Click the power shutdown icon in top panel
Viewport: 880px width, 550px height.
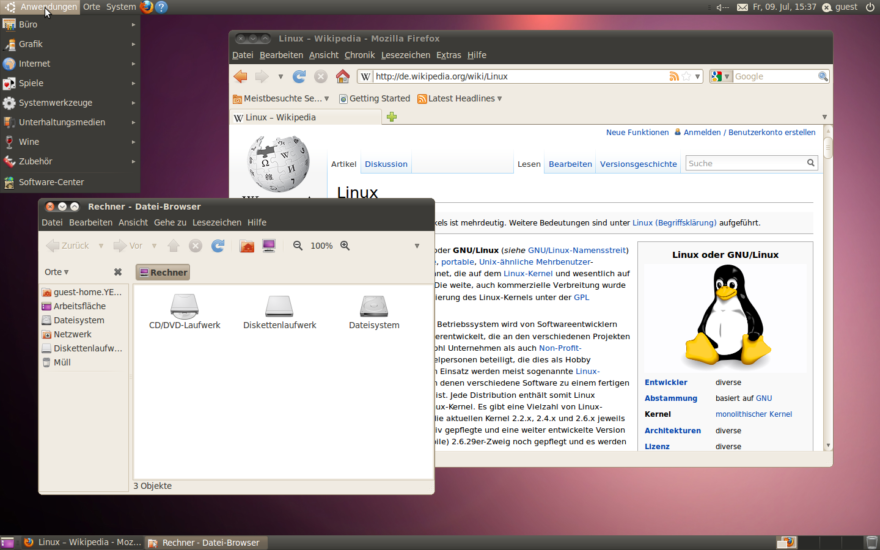tap(870, 7)
